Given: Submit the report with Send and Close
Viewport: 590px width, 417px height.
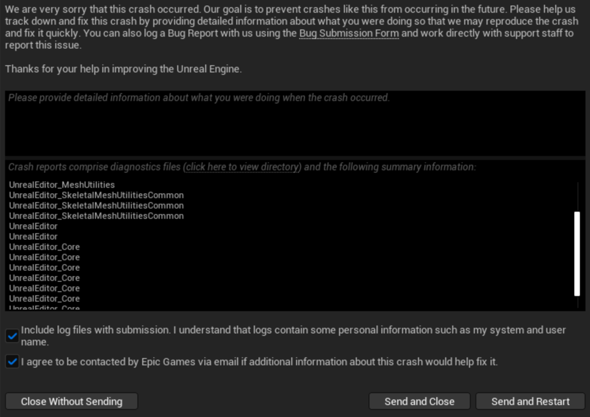Looking at the screenshot, I should pyautogui.click(x=419, y=401).
